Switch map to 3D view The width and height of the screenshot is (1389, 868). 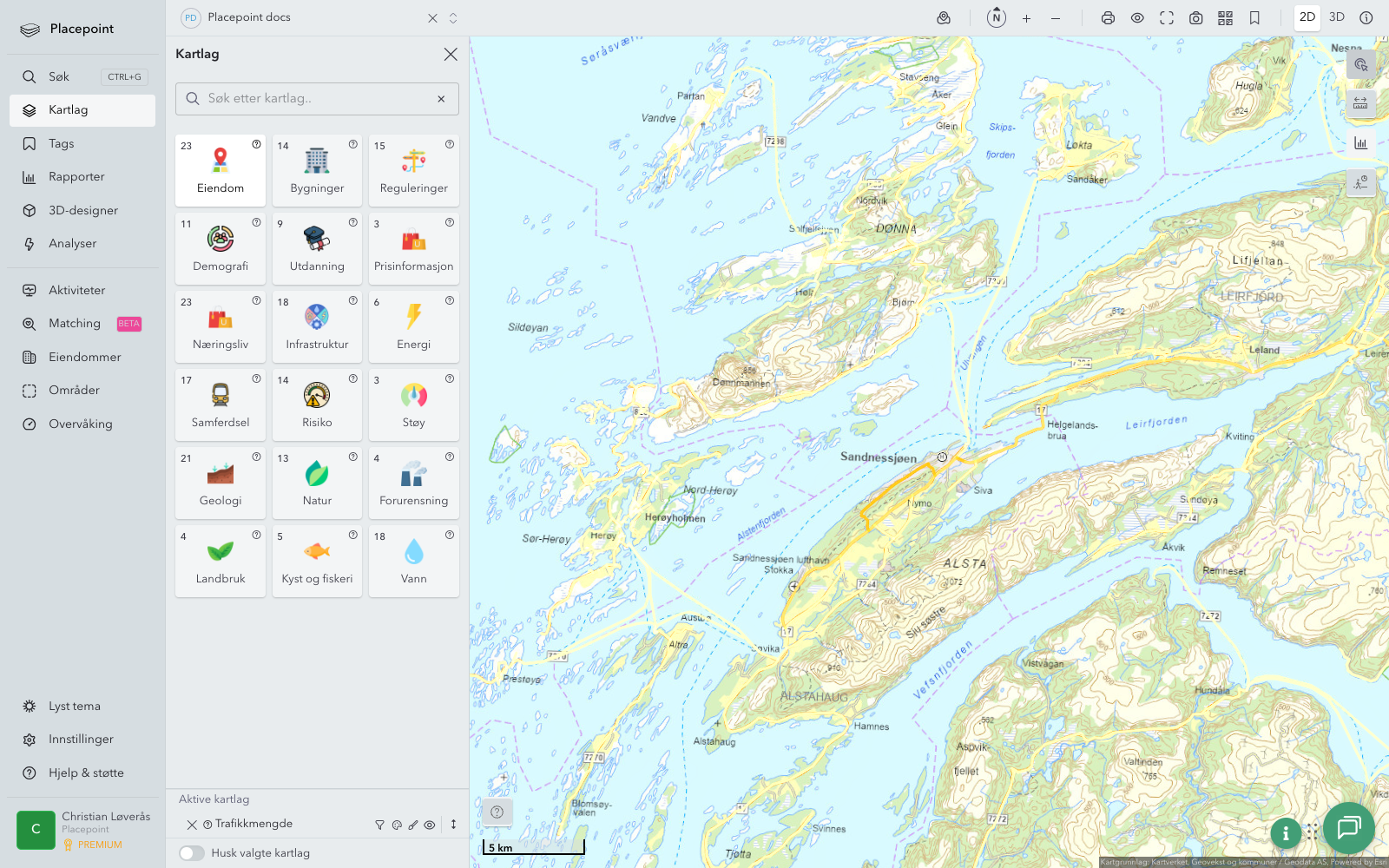(x=1337, y=17)
